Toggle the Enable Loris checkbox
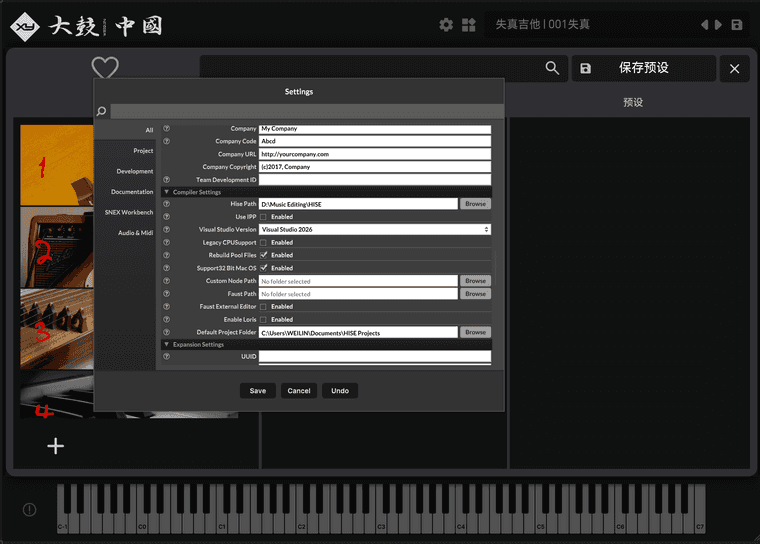This screenshot has width=760, height=544. click(263, 319)
